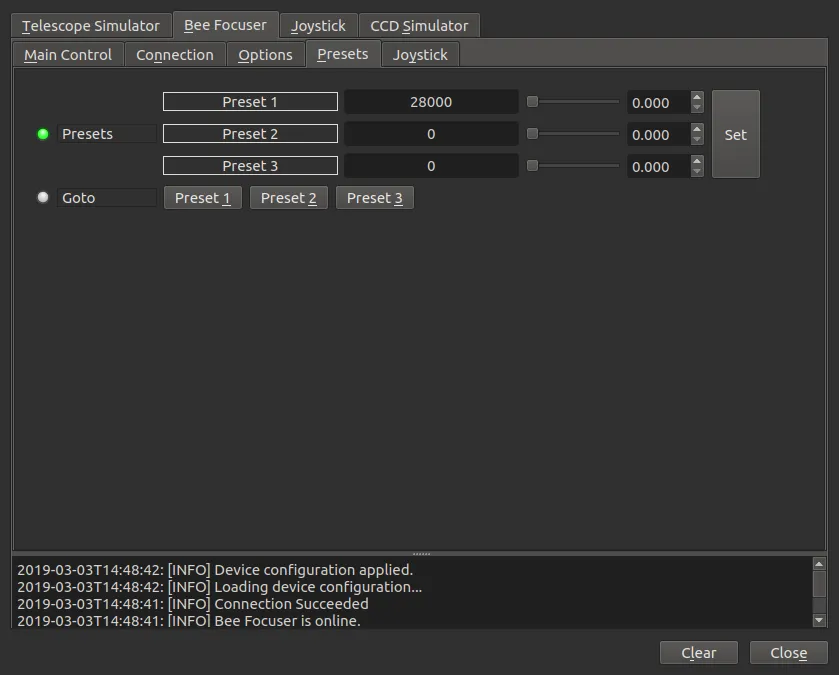Open the Connection sub-tab

[175, 55]
